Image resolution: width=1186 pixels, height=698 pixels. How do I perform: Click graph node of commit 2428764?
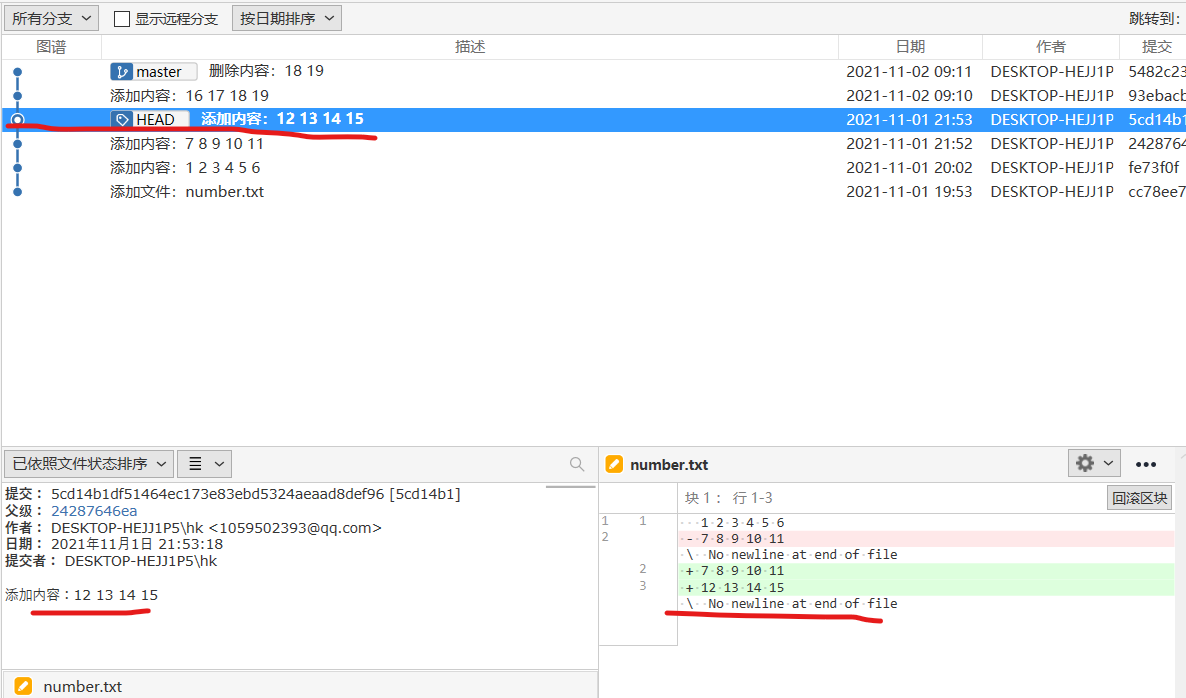pos(17,144)
